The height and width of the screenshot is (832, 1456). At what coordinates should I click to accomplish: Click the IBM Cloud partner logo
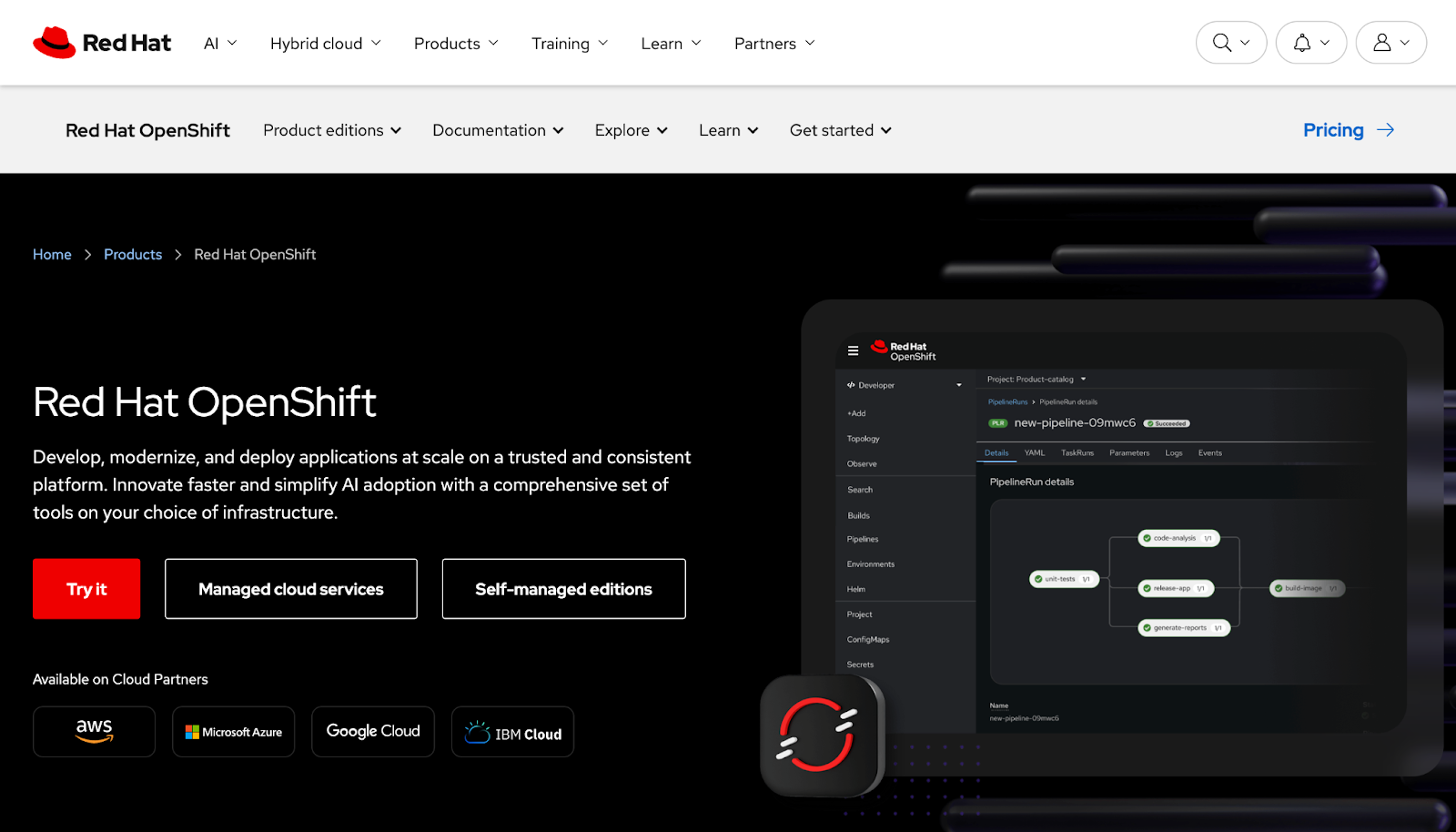click(x=513, y=732)
